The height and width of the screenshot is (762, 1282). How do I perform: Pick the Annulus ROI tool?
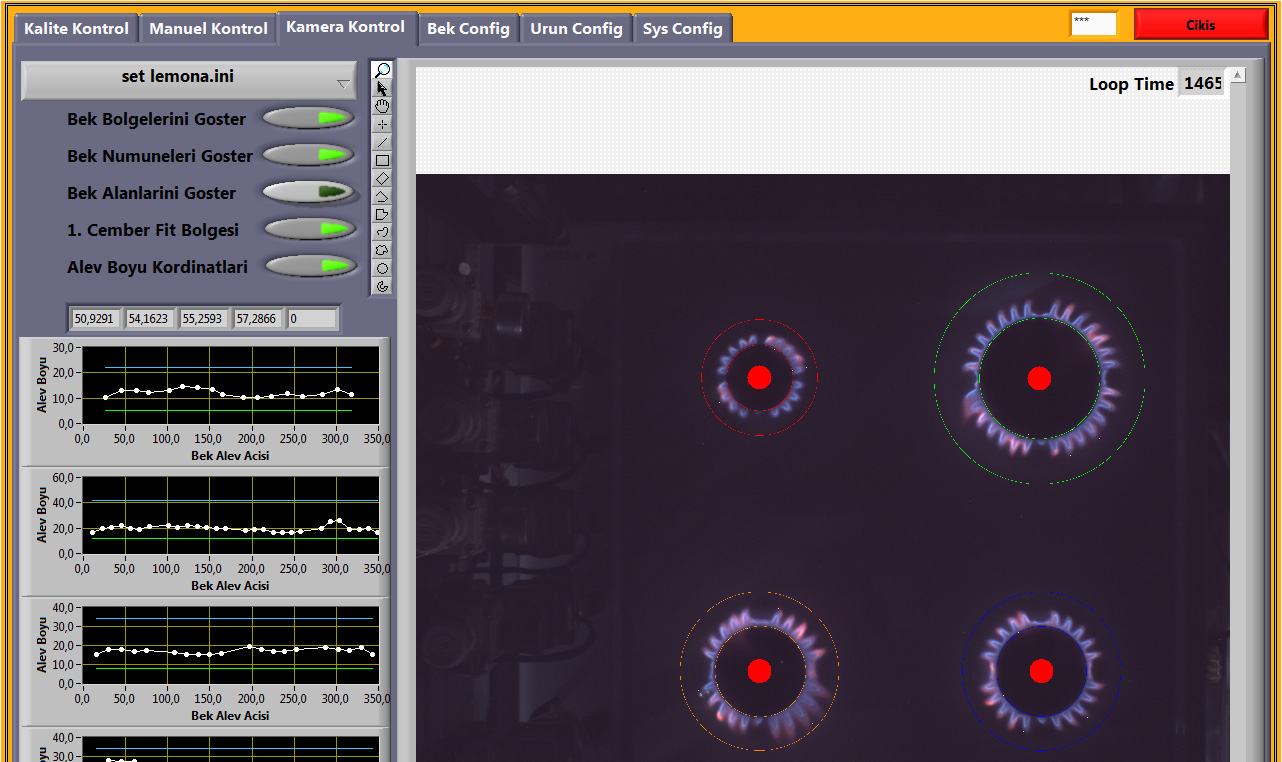[x=382, y=286]
